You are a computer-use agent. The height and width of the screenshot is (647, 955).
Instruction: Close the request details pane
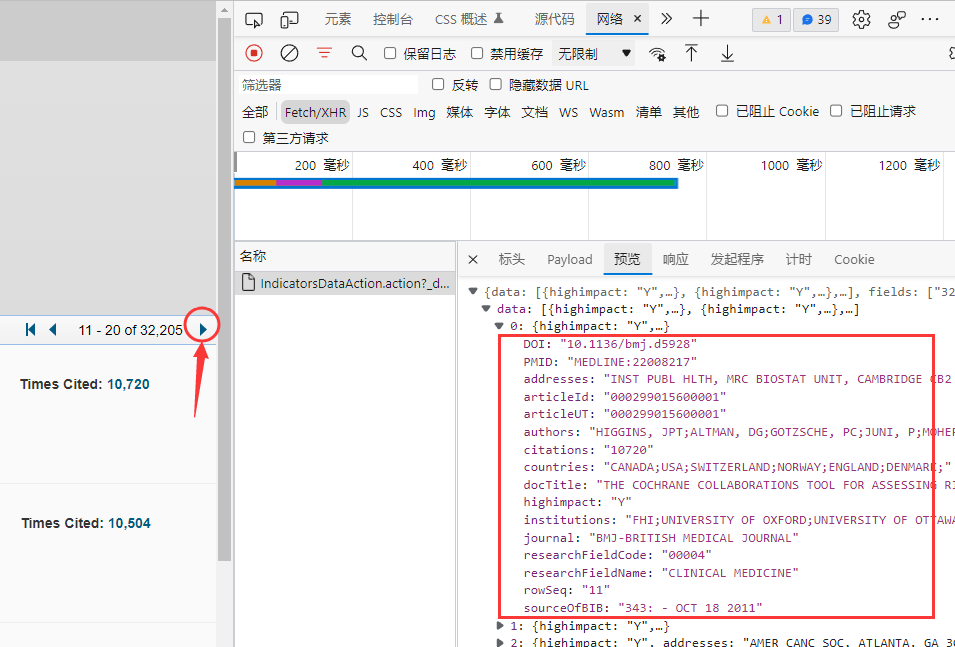coord(473,260)
